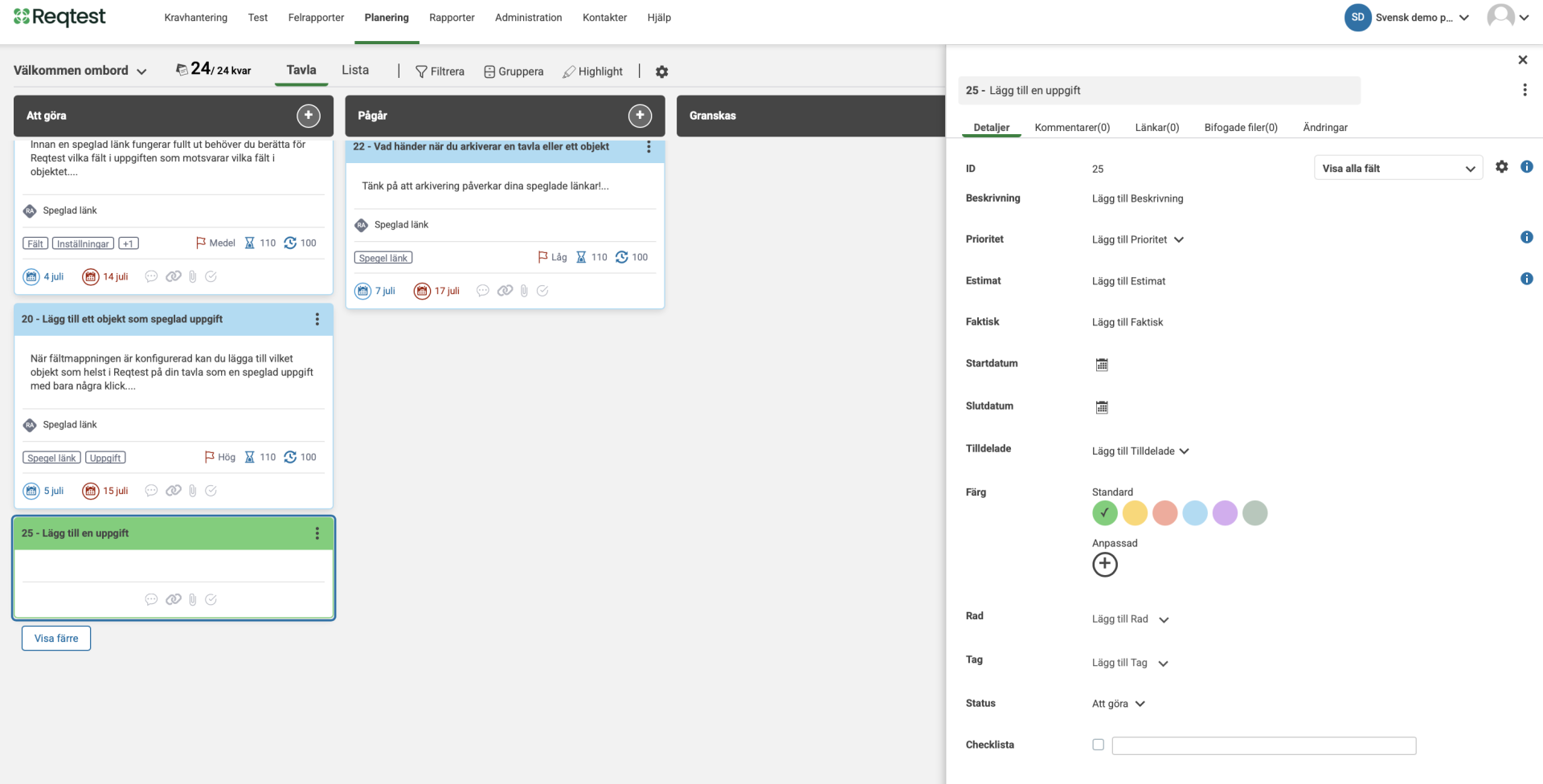Image resolution: width=1543 pixels, height=784 pixels.
Task: Add a card in Att göra column
Action: pos(309,116)
